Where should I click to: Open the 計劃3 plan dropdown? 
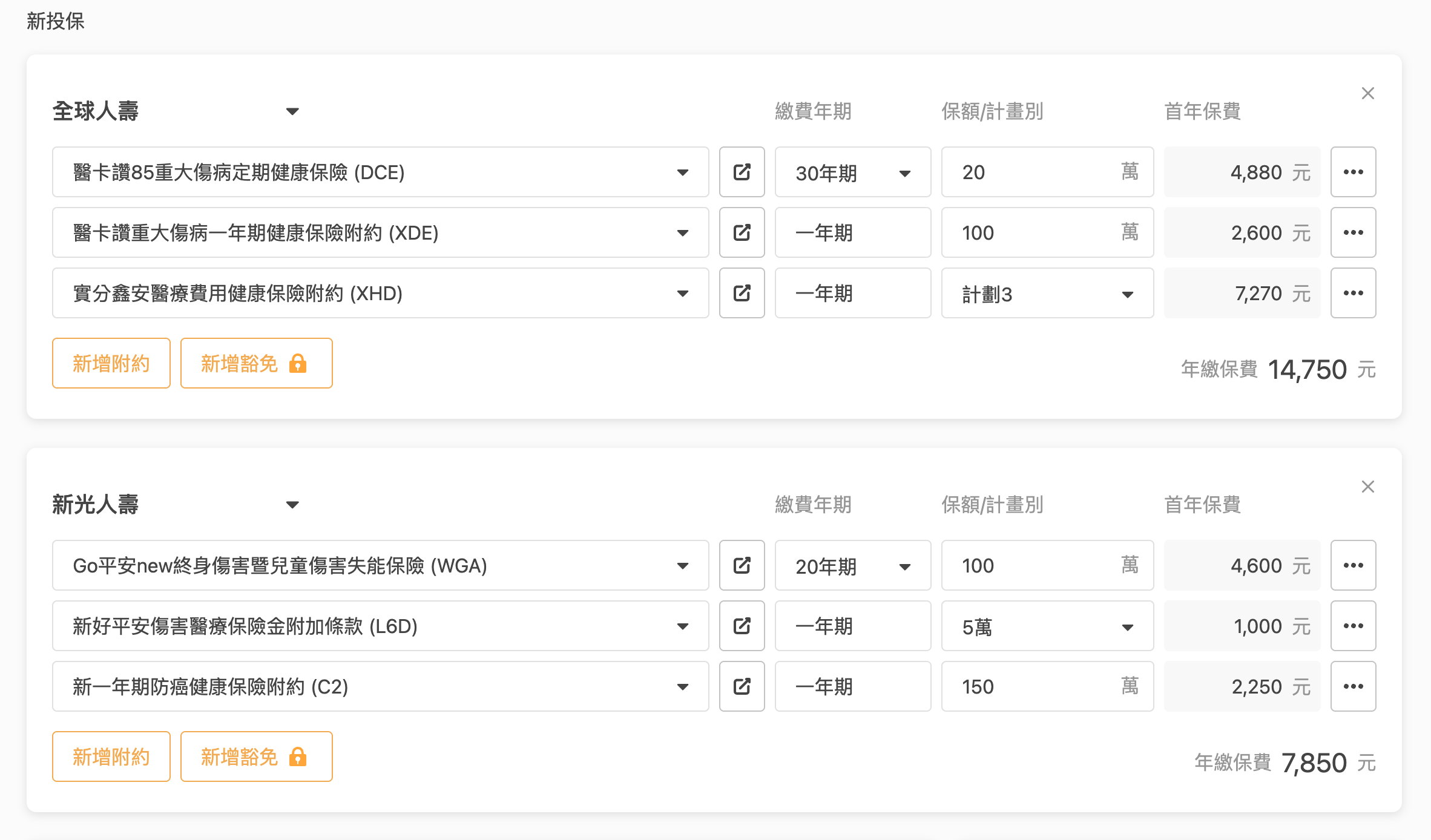point(1047,294)
